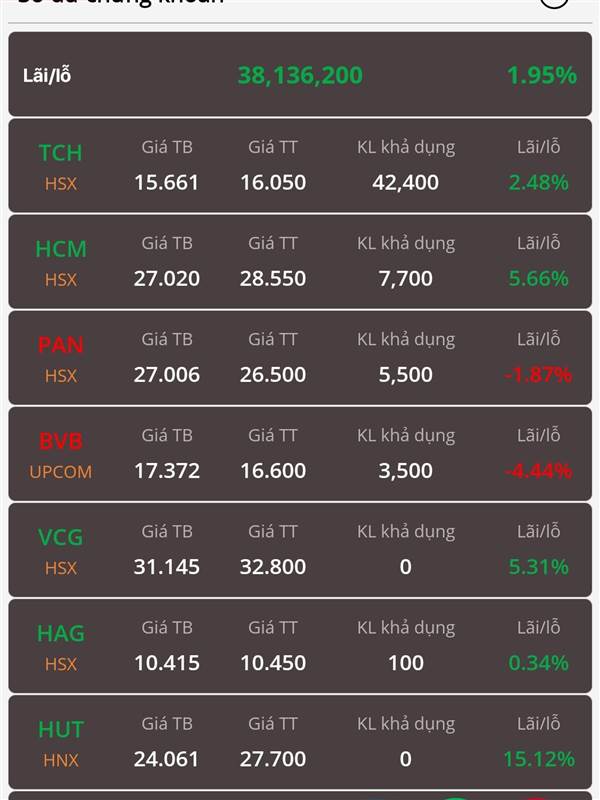The width and height of the screenshot is (600, 800).
Task: Tap HUT profit value 15.12%
Action: point(539,759)
